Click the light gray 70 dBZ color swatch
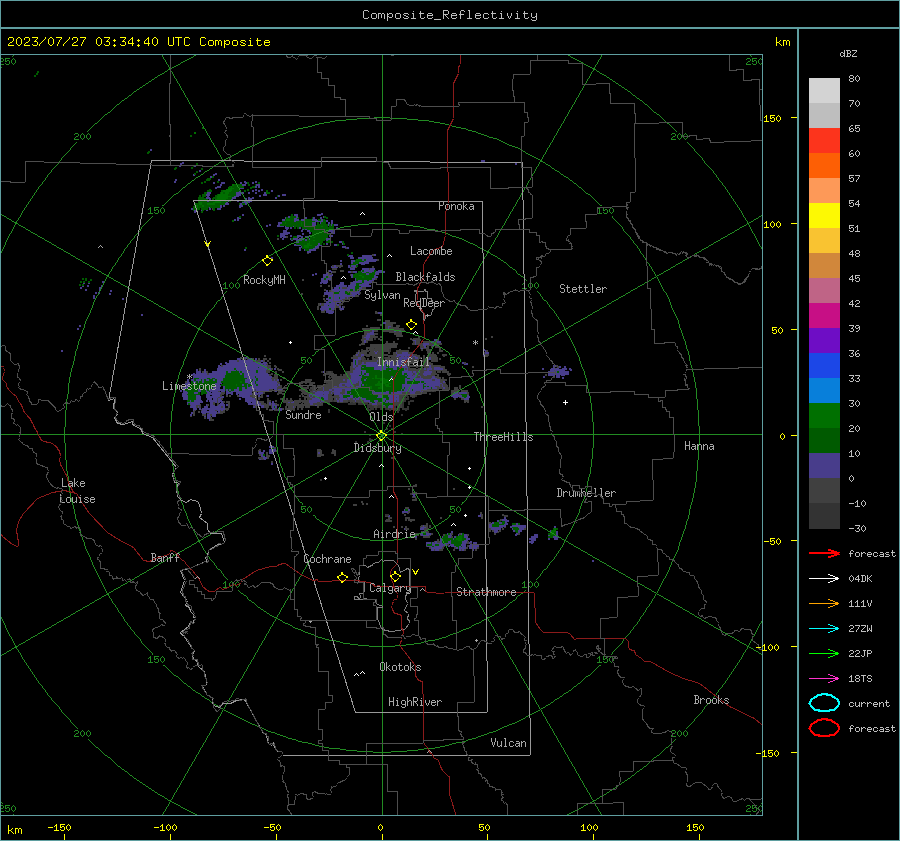900x841 pixels. point(824,91)
